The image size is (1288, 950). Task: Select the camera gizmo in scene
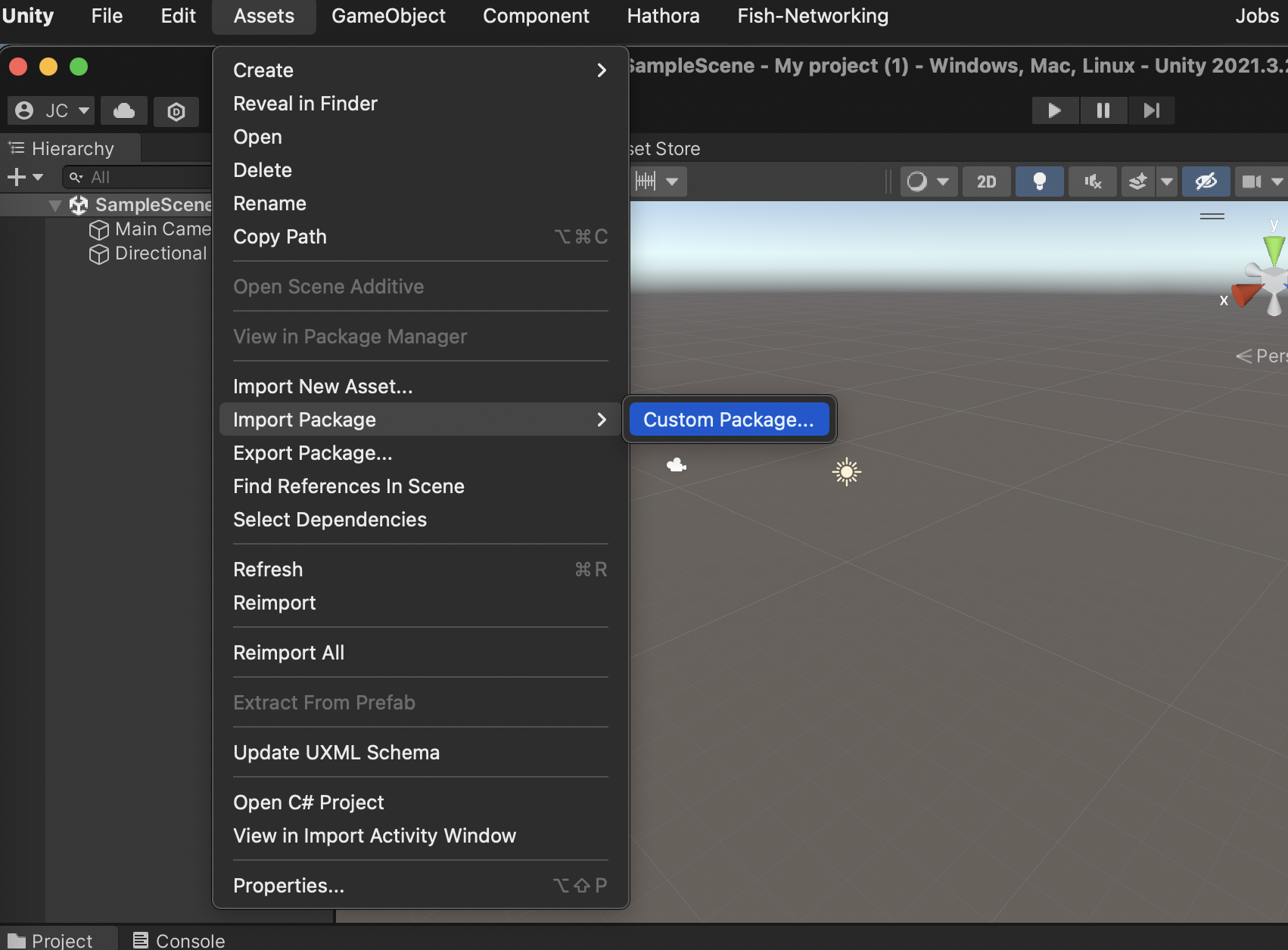[677, 465]
